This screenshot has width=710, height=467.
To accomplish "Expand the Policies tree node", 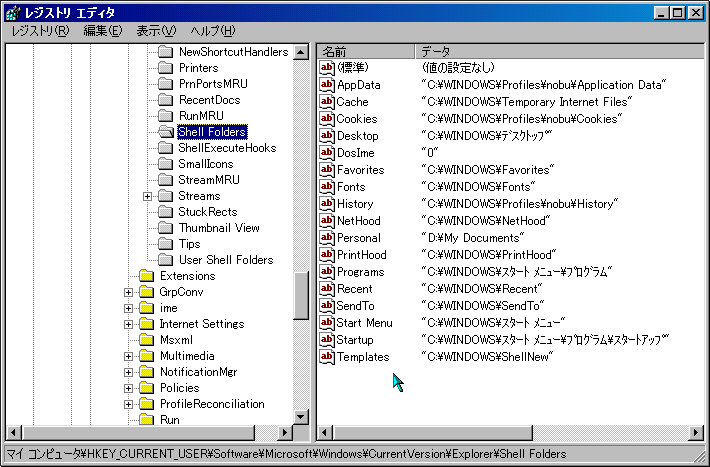I will pos(128,388).
